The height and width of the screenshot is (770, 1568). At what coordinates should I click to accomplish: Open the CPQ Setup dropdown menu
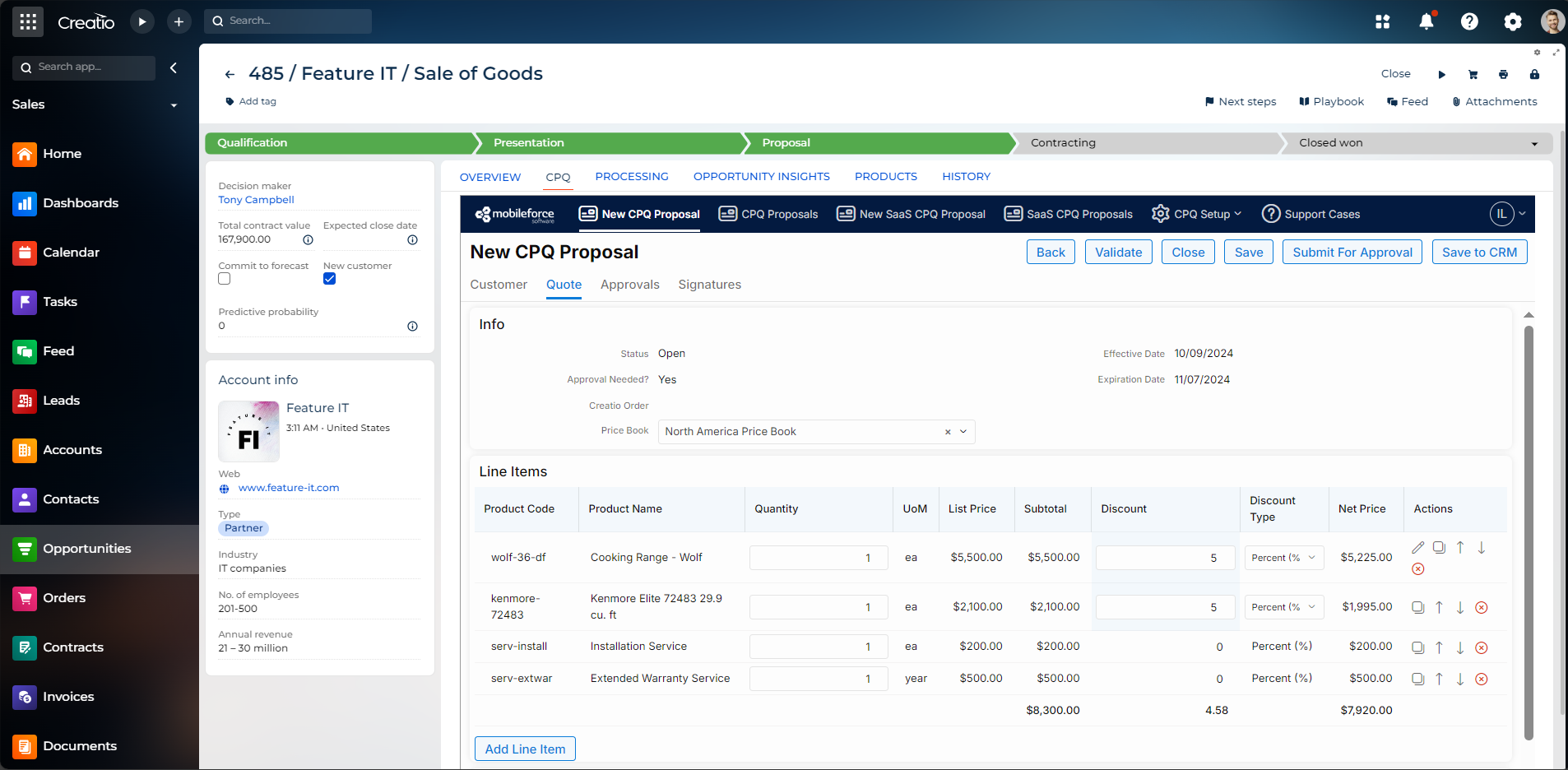coord(1197,214)
